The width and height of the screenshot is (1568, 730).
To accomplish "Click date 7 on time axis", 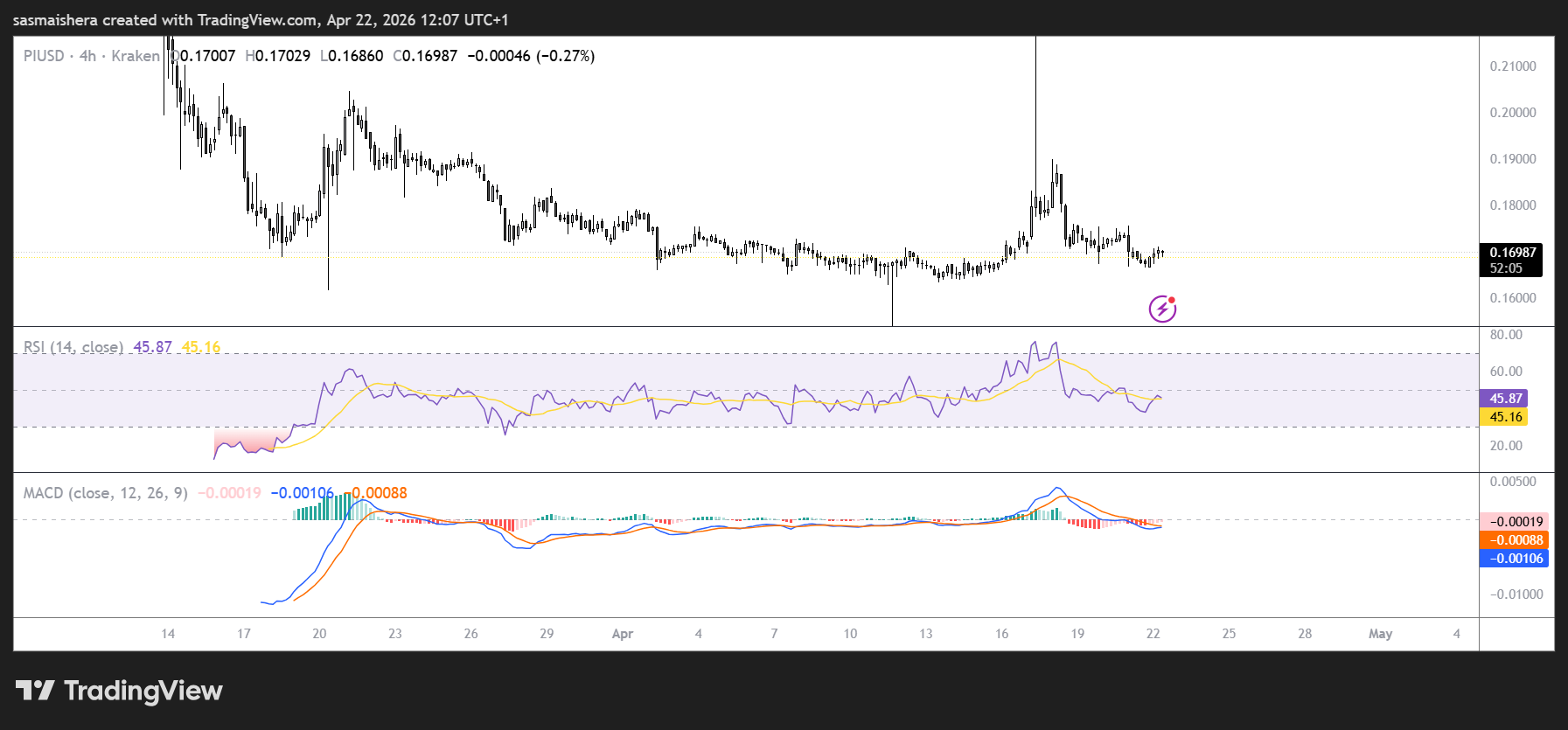I will point(774,634).
